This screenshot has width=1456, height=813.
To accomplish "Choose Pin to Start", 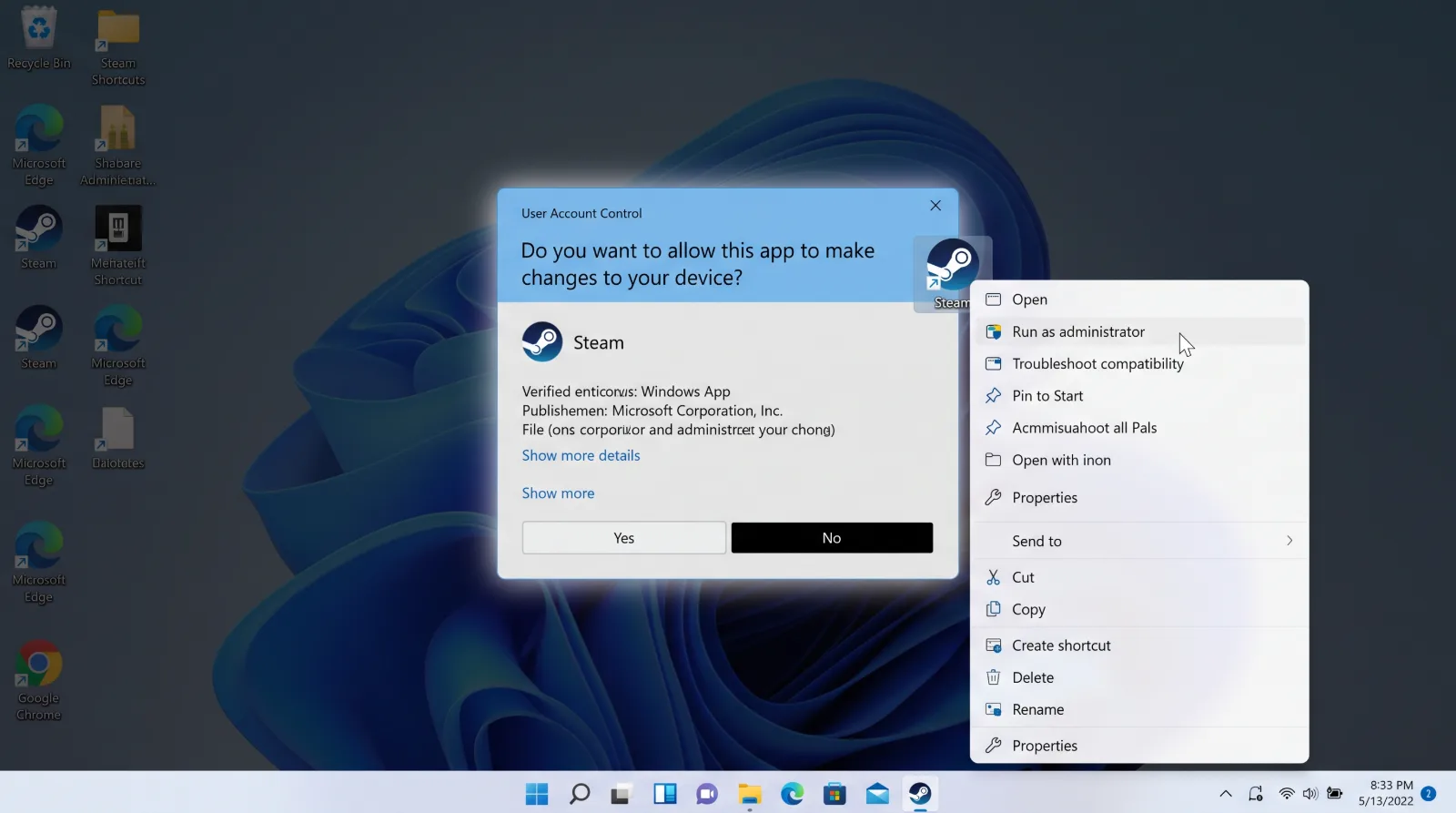I will tap(1139, 396).
